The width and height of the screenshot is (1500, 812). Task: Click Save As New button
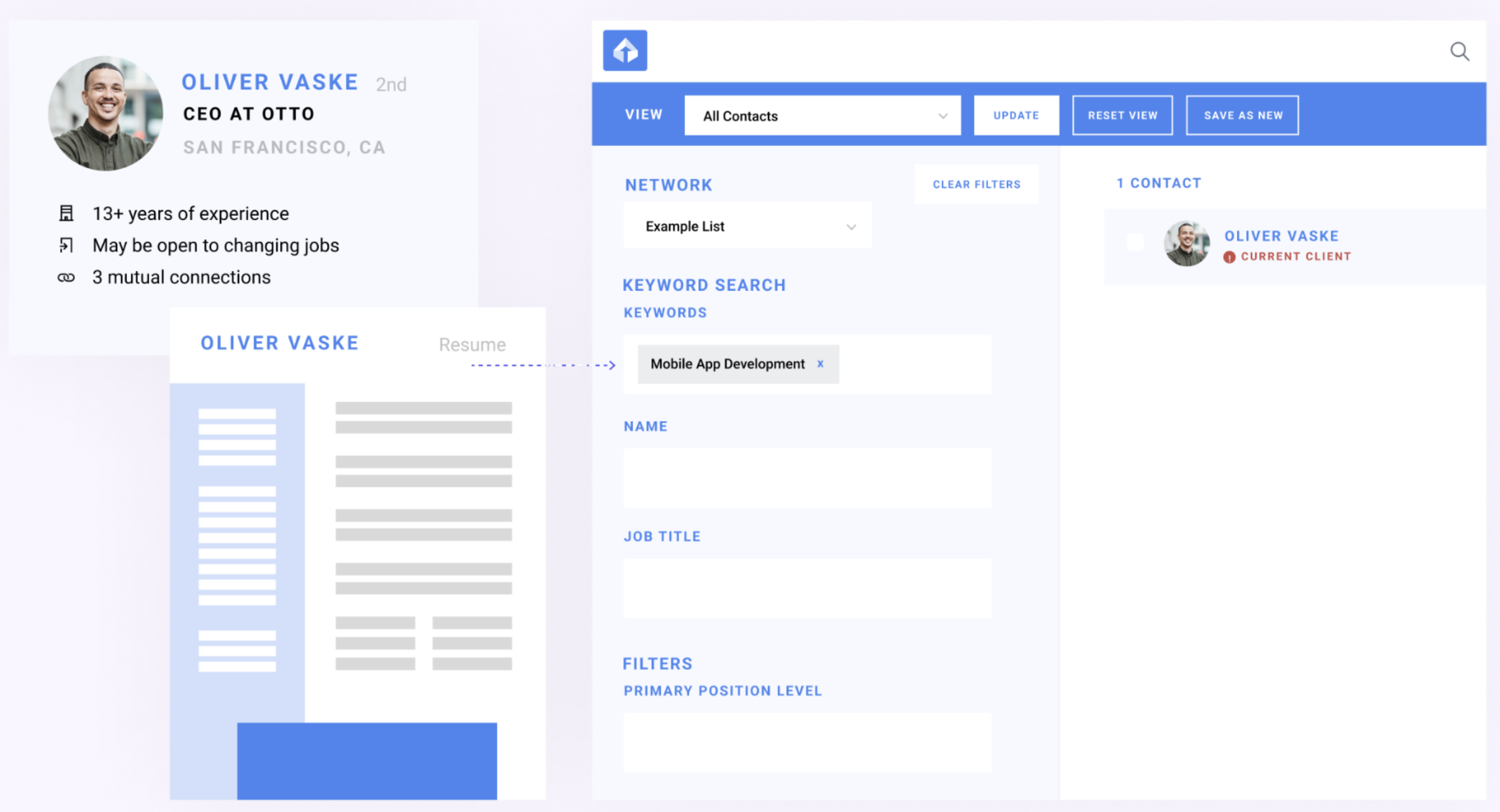pyautogui.click(x=1243, y=116)
